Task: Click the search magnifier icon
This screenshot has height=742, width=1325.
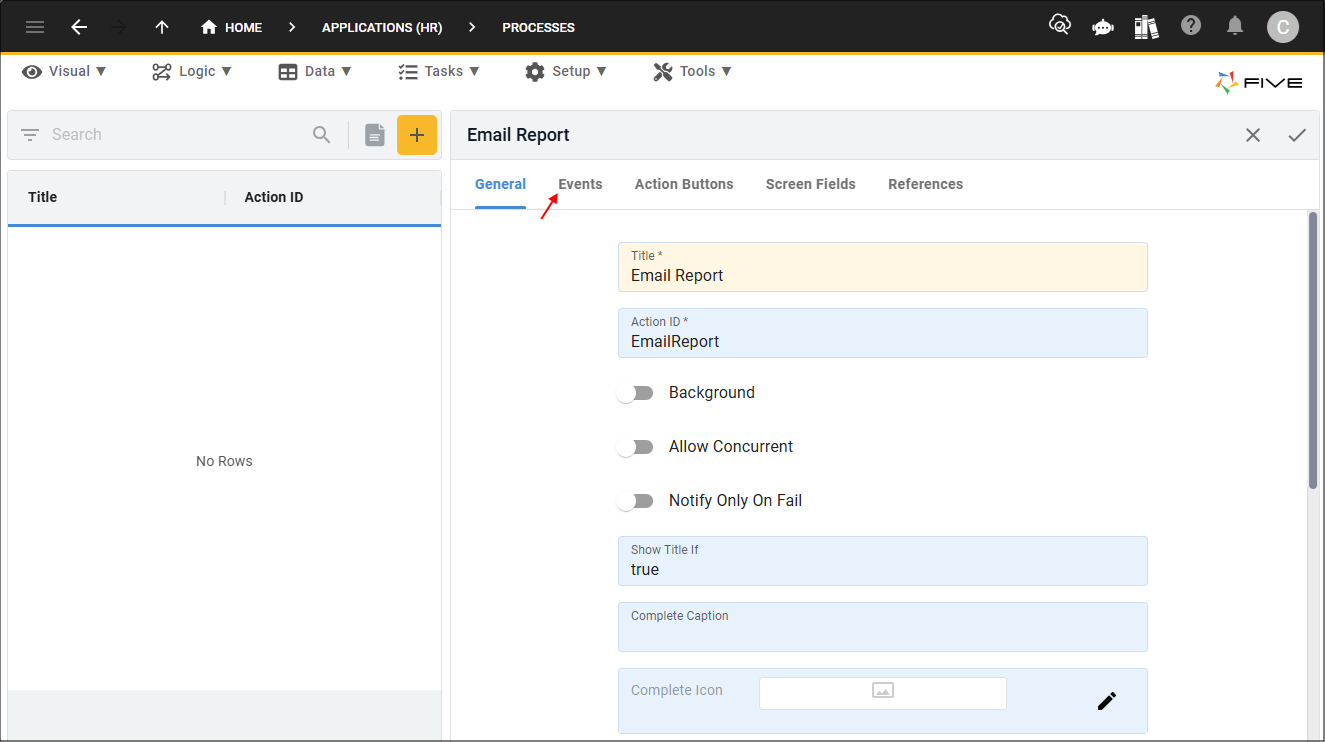Action: point(321,135)
